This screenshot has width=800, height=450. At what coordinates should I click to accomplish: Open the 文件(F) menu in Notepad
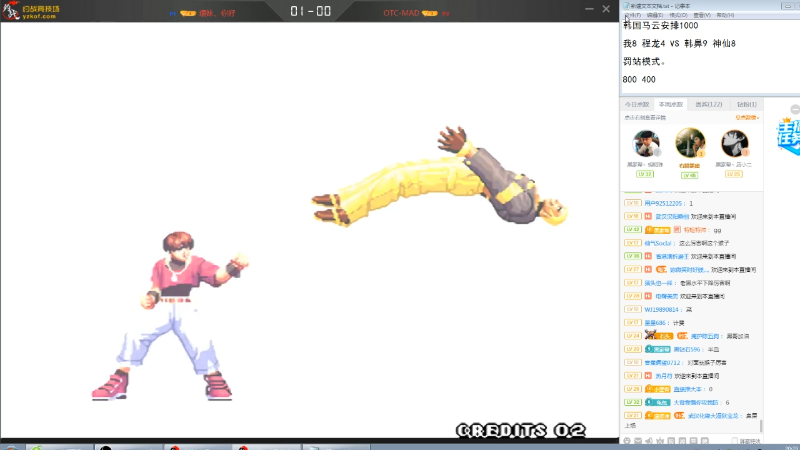tap(632, 15)
